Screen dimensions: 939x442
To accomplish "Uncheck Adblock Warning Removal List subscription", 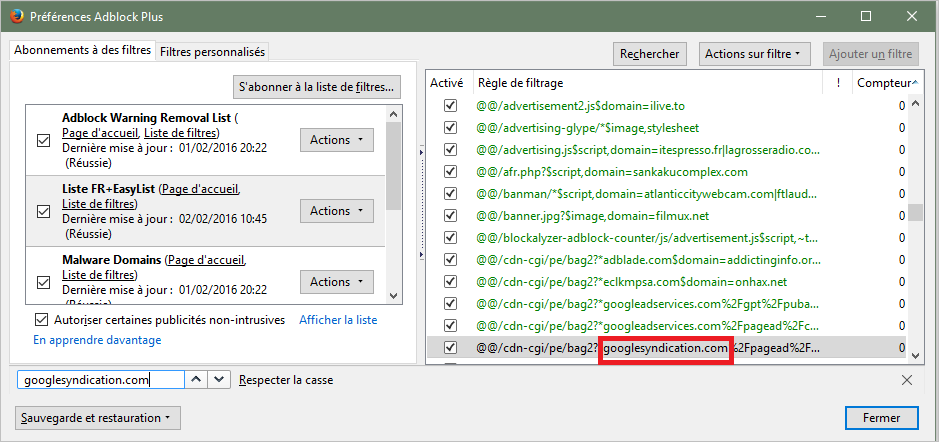I will point(43,140).
